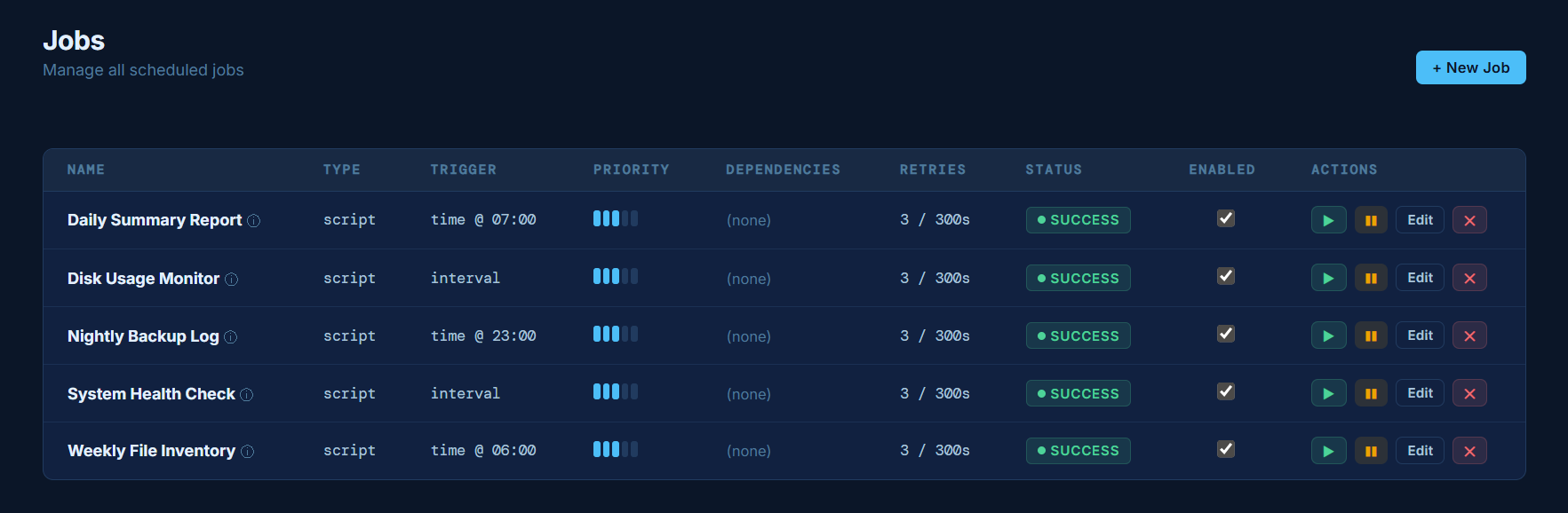Show info for Nightly Backup Log
Viewport: 1568px width, 513px height.
(x=230, y=337)
